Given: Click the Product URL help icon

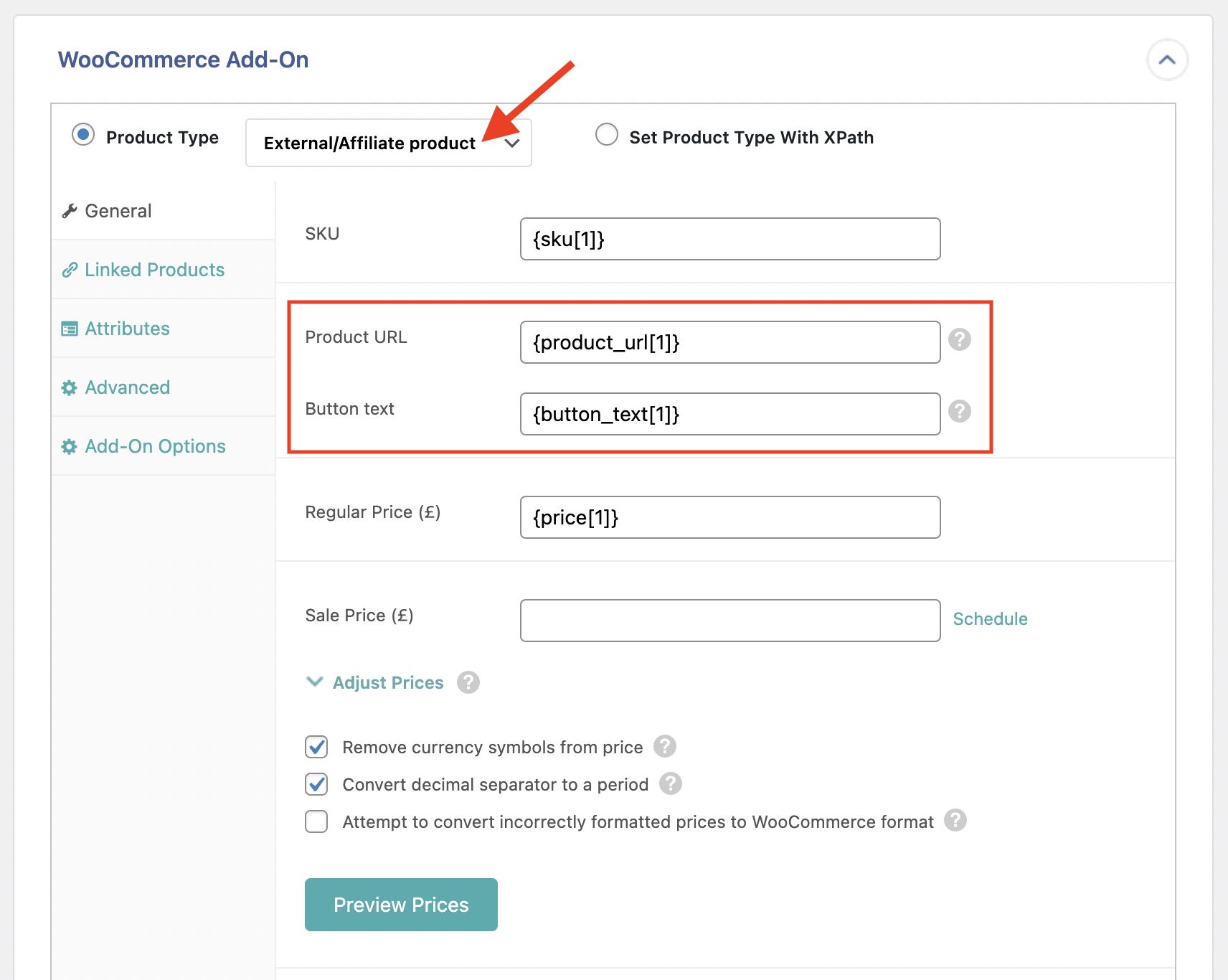Looking at the screenshot, I should click(x=960, y=339).
